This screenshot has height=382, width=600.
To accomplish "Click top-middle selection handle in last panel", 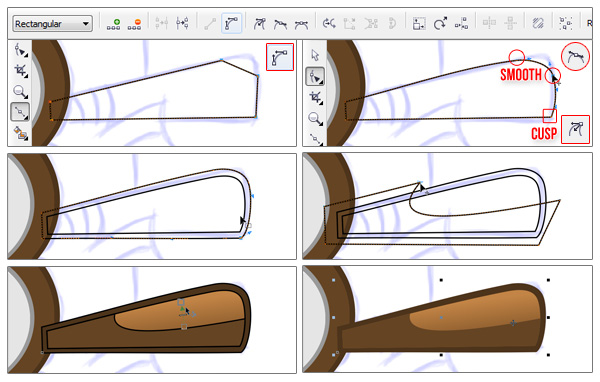I will tap(441, 280).
